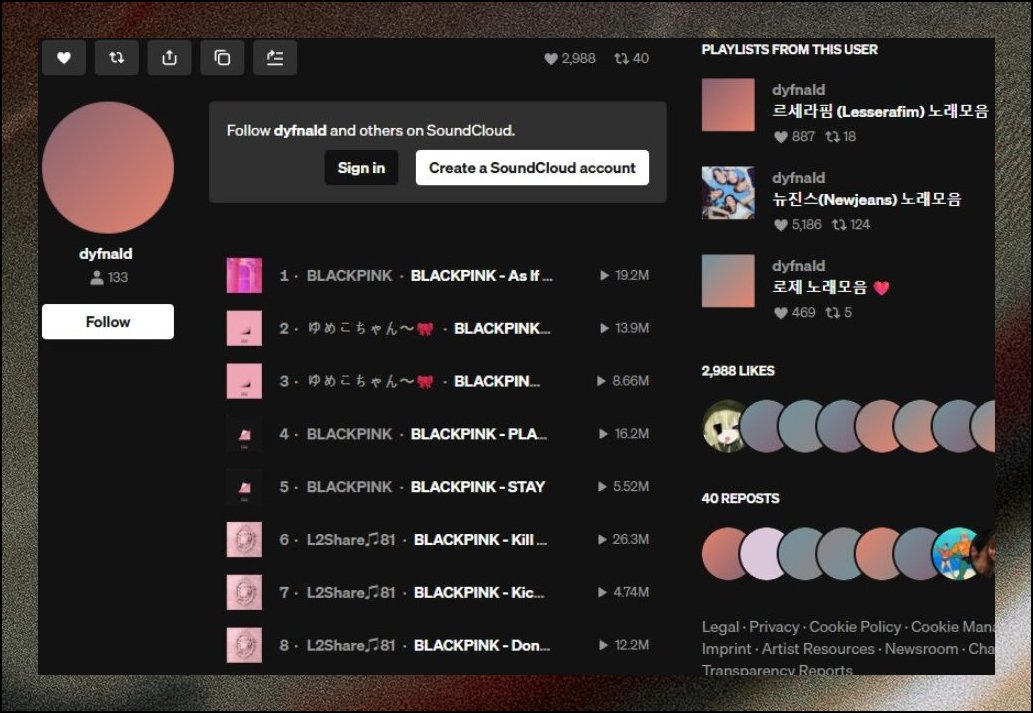This screenshot has width=1033, height=713.
Task: Open the Imprint footer link
Action: coord(726,649)
